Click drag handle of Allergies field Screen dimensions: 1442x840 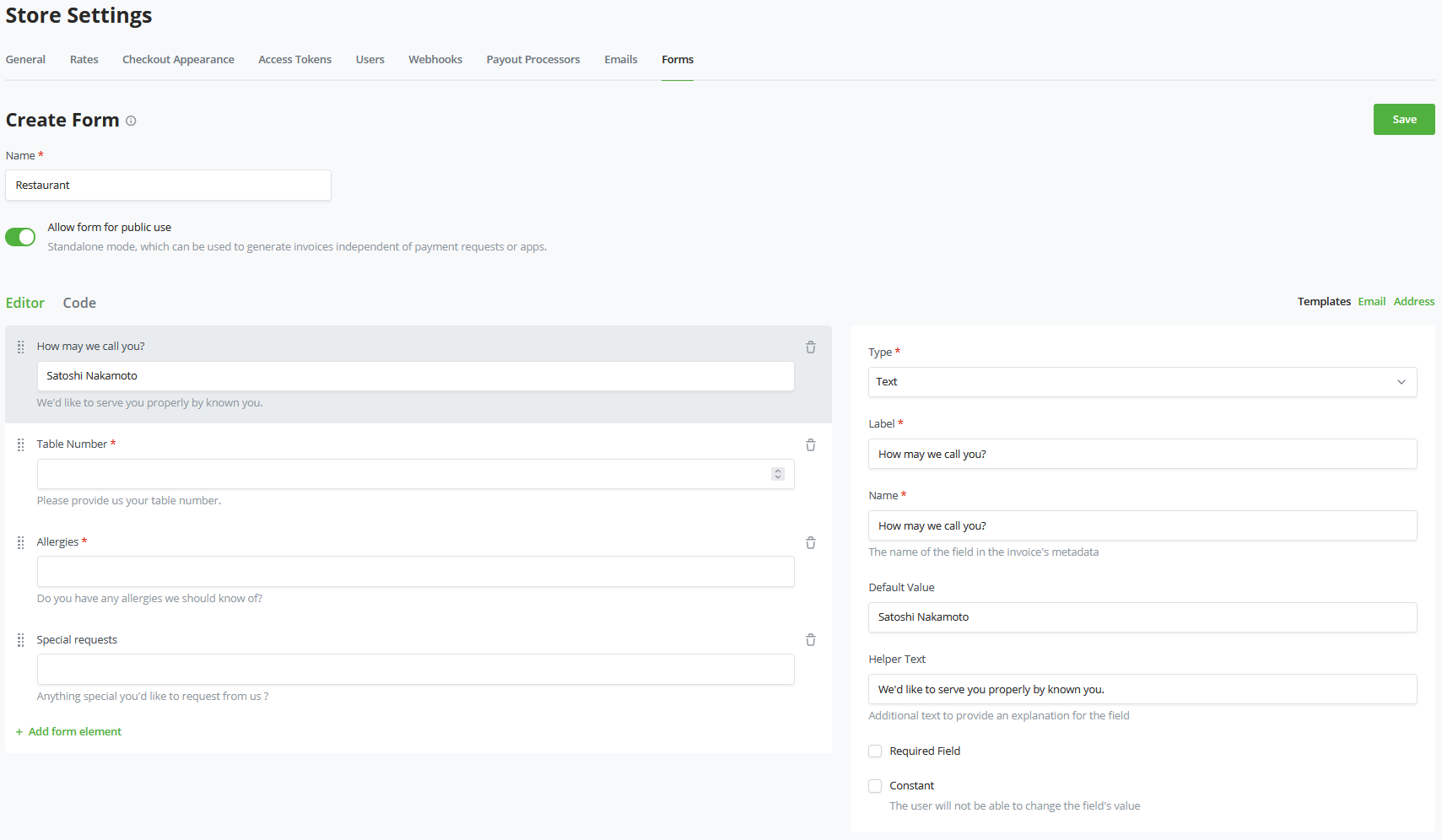pos(20,542)
